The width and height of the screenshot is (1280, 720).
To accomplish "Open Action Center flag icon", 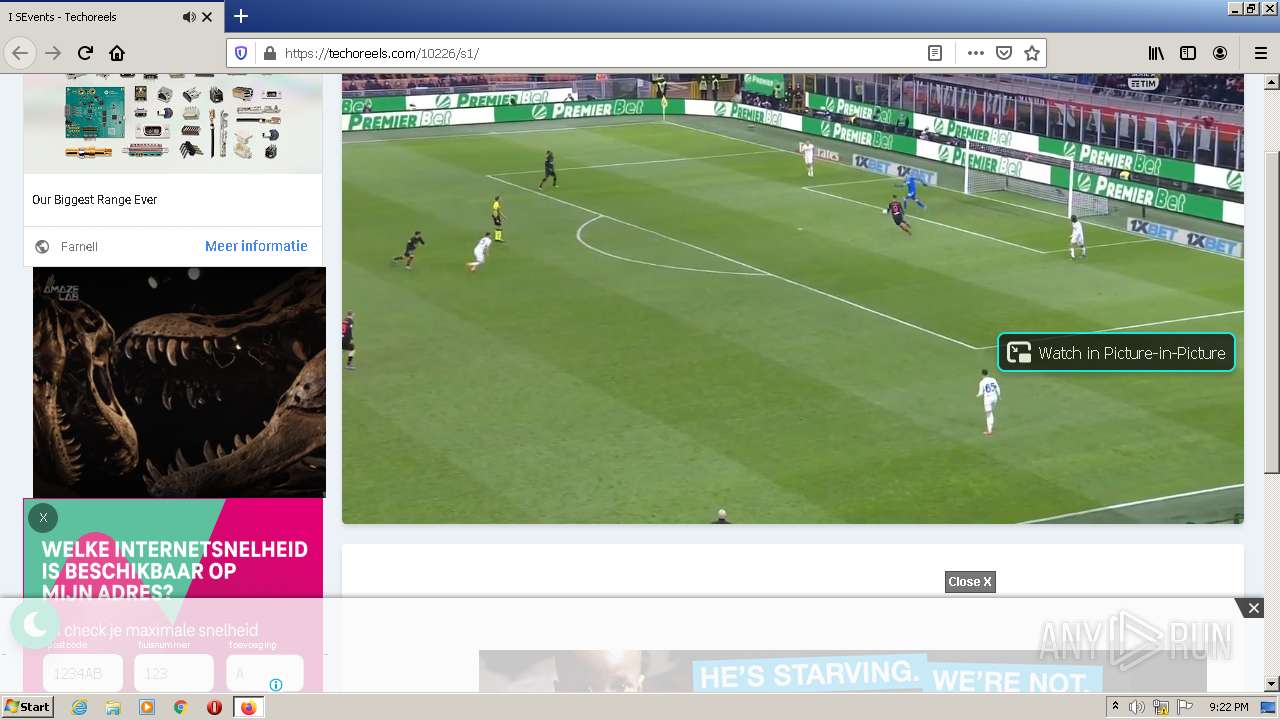I will click(1185, 707).
